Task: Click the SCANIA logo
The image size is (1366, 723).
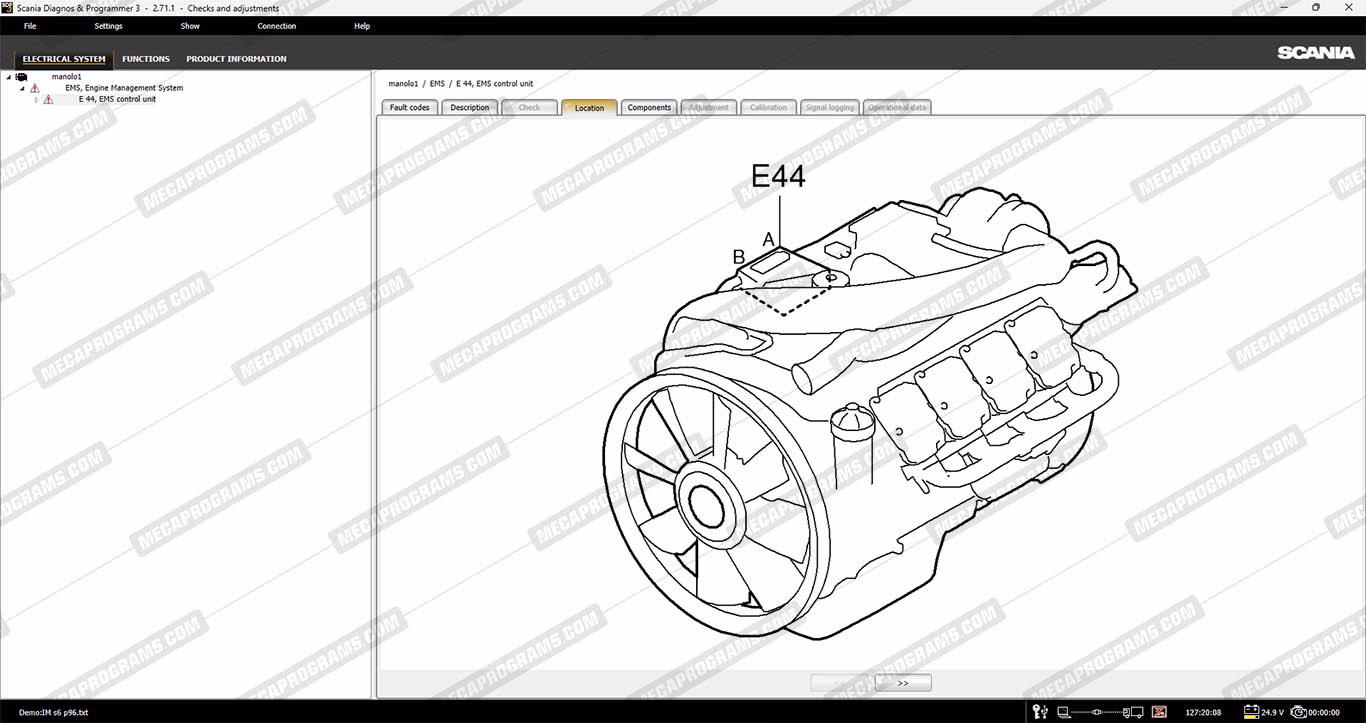Action: click(1316, 53)
